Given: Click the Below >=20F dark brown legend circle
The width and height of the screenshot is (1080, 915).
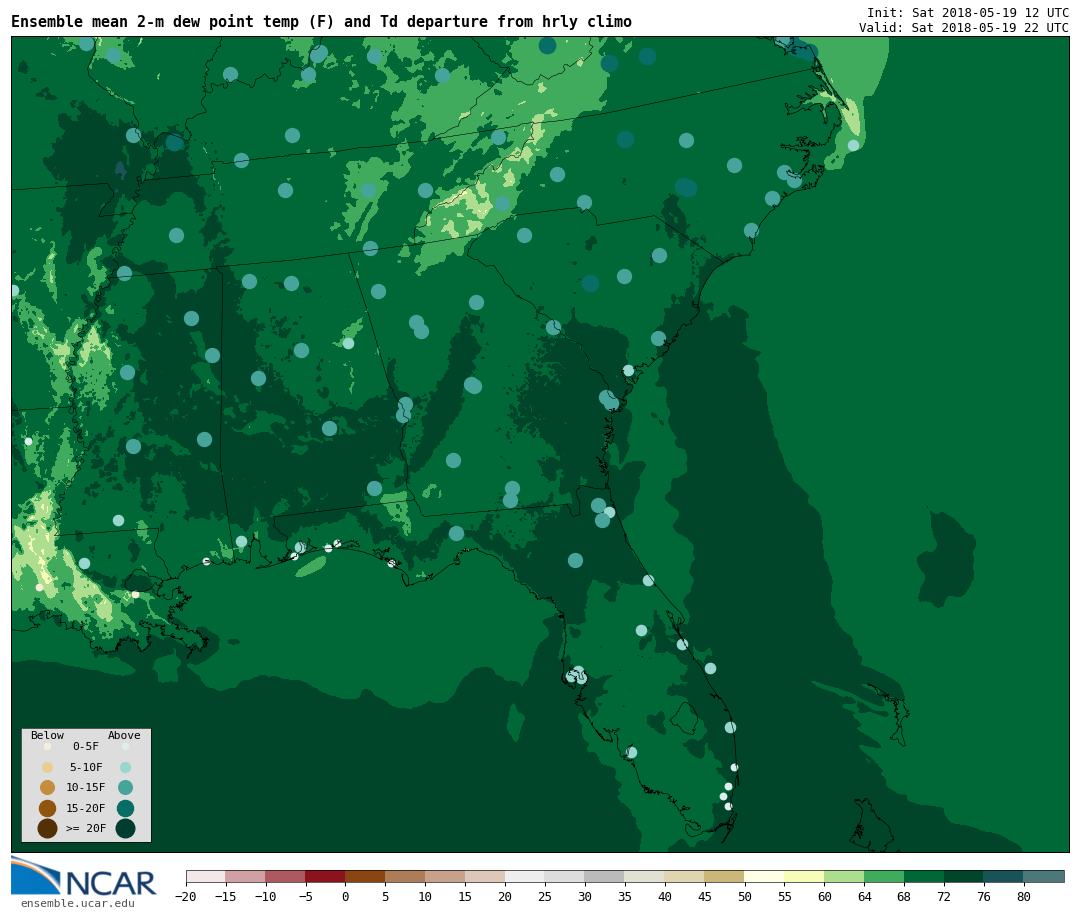Looking at the screenshot, I should [48, 829].
